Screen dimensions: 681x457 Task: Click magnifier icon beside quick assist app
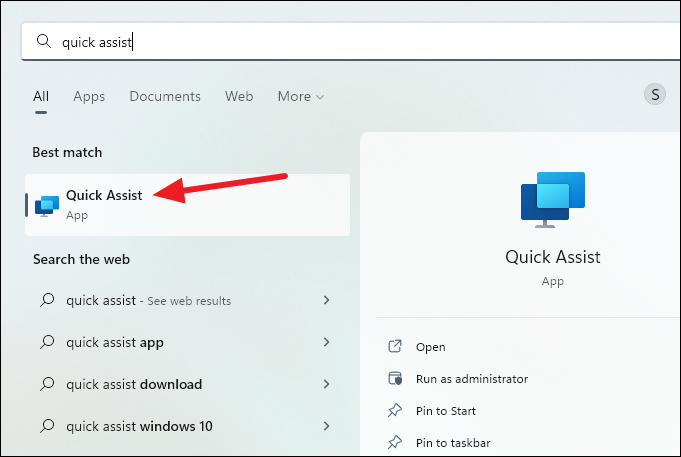[47, 342]
